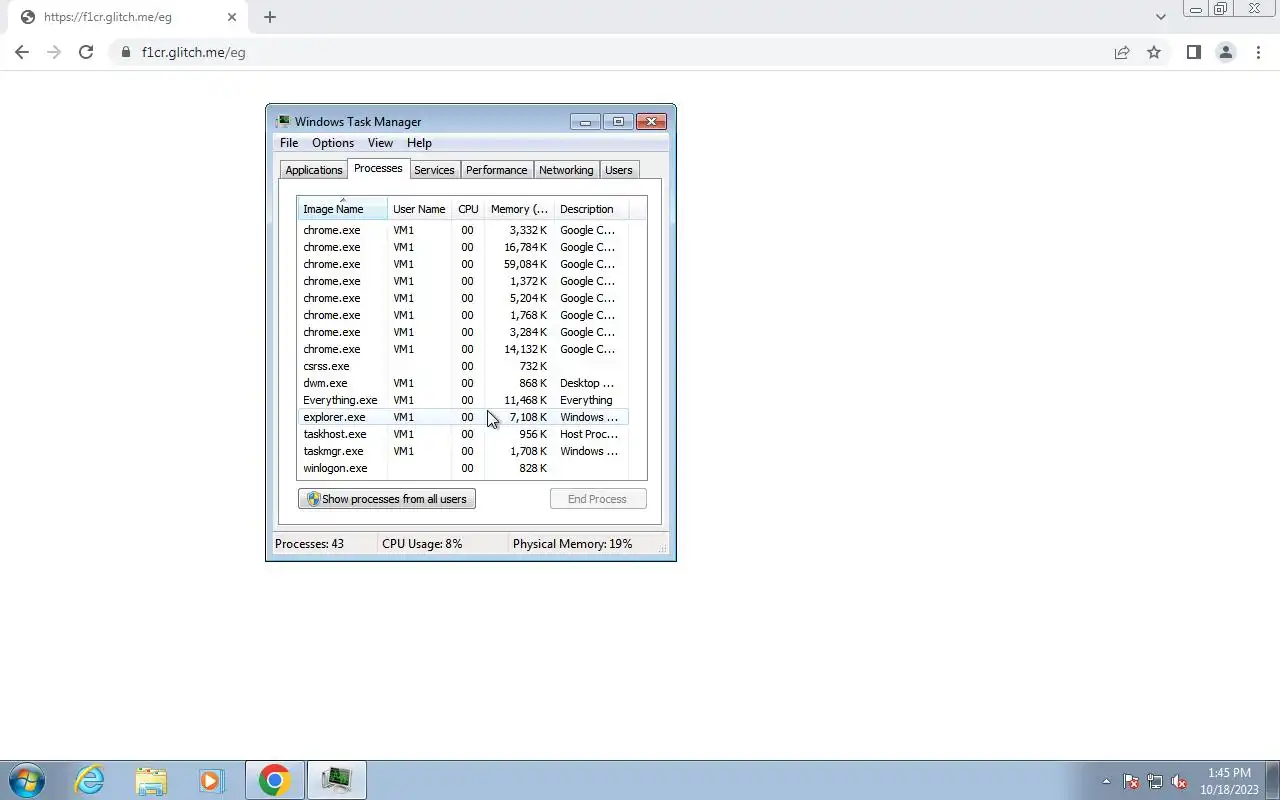Image resolution: width=1280 pixels, height=800 pixels.
Task: Click the Task Manager title icon
Action: point(284,122)
